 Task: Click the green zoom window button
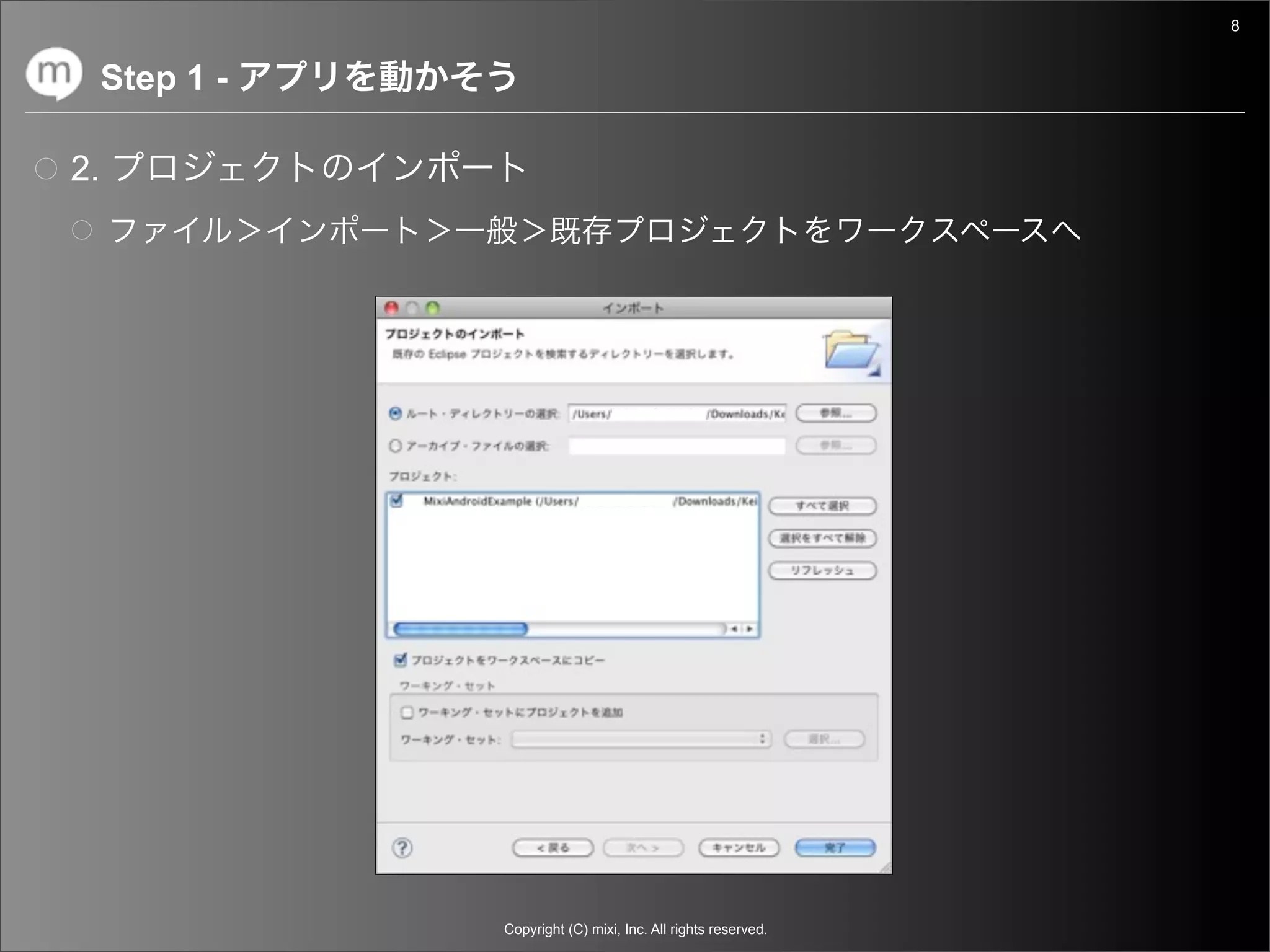click(x=433, y=308)
